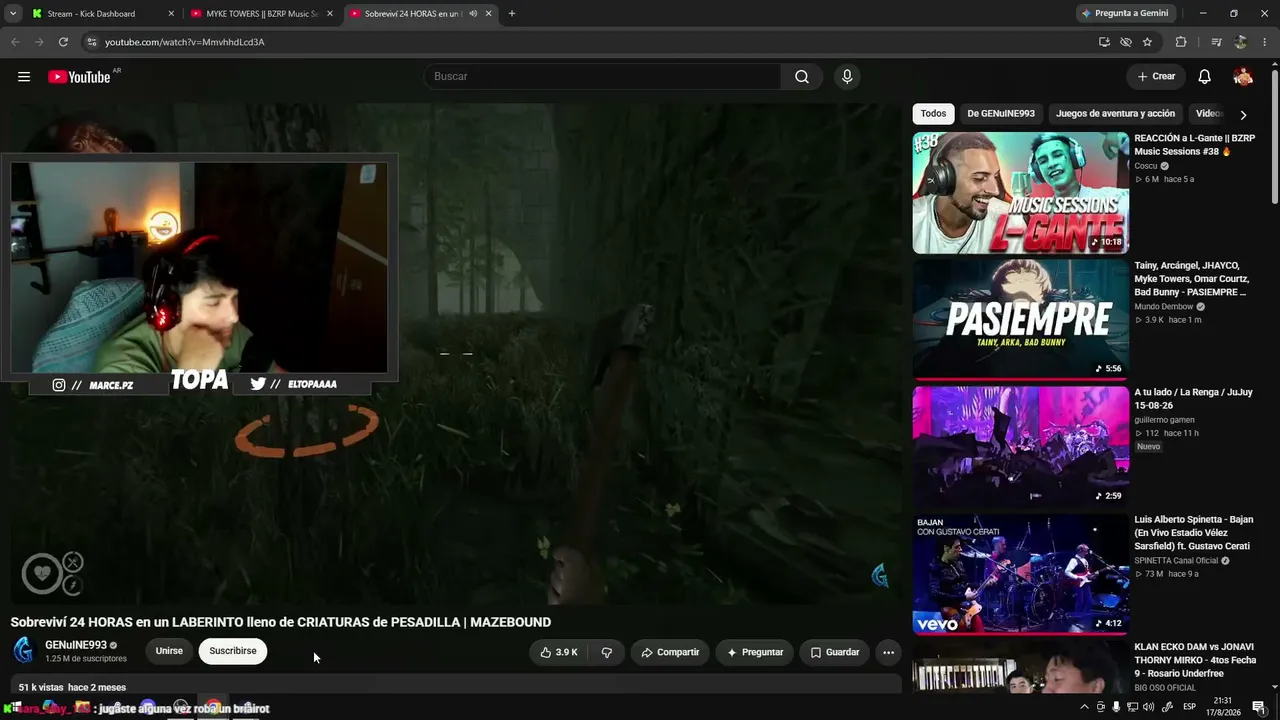This screenshot has width=1280, height=720.
Task: Select the De GENuINE993 filter chip
Action: pos(1000,114)
